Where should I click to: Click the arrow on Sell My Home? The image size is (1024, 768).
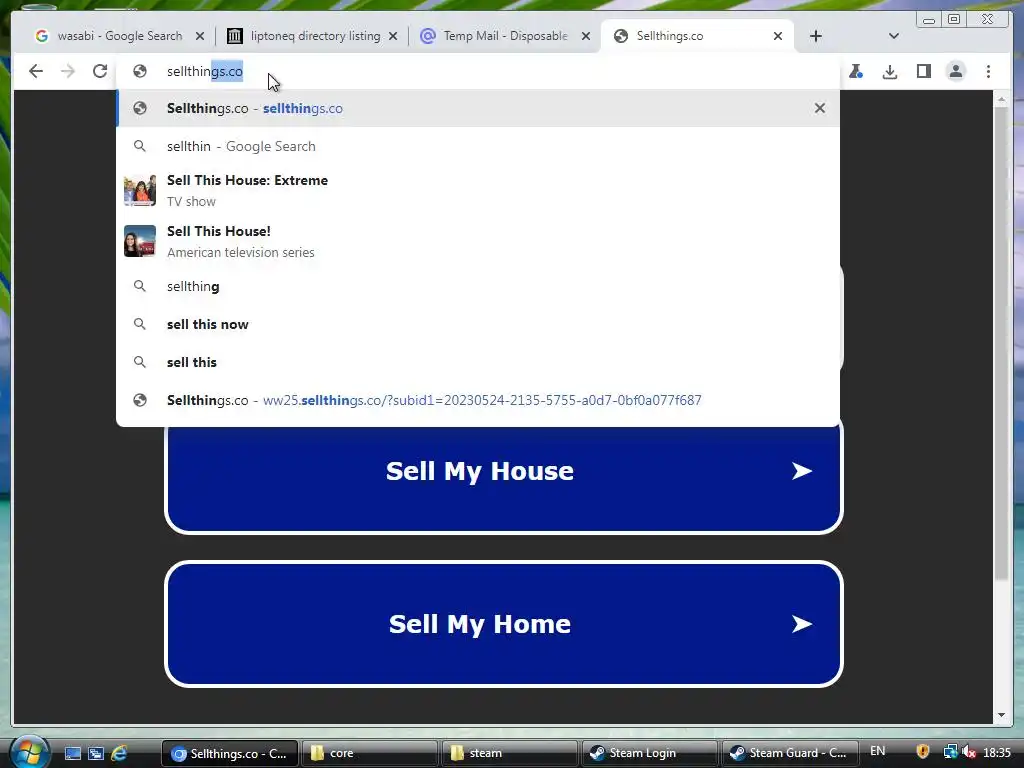tap(801, 624)
